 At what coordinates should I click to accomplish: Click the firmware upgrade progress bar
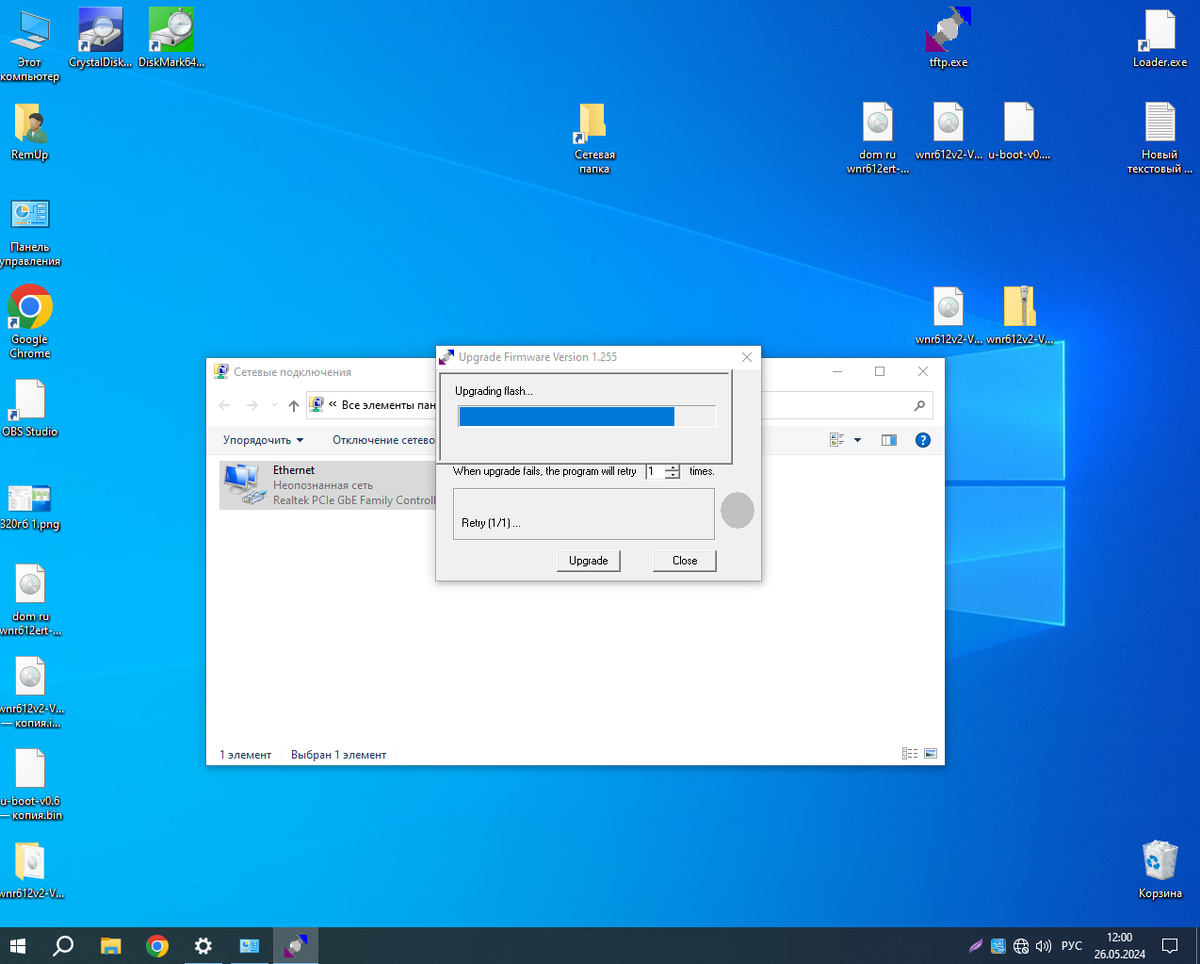tap(587, 417)
